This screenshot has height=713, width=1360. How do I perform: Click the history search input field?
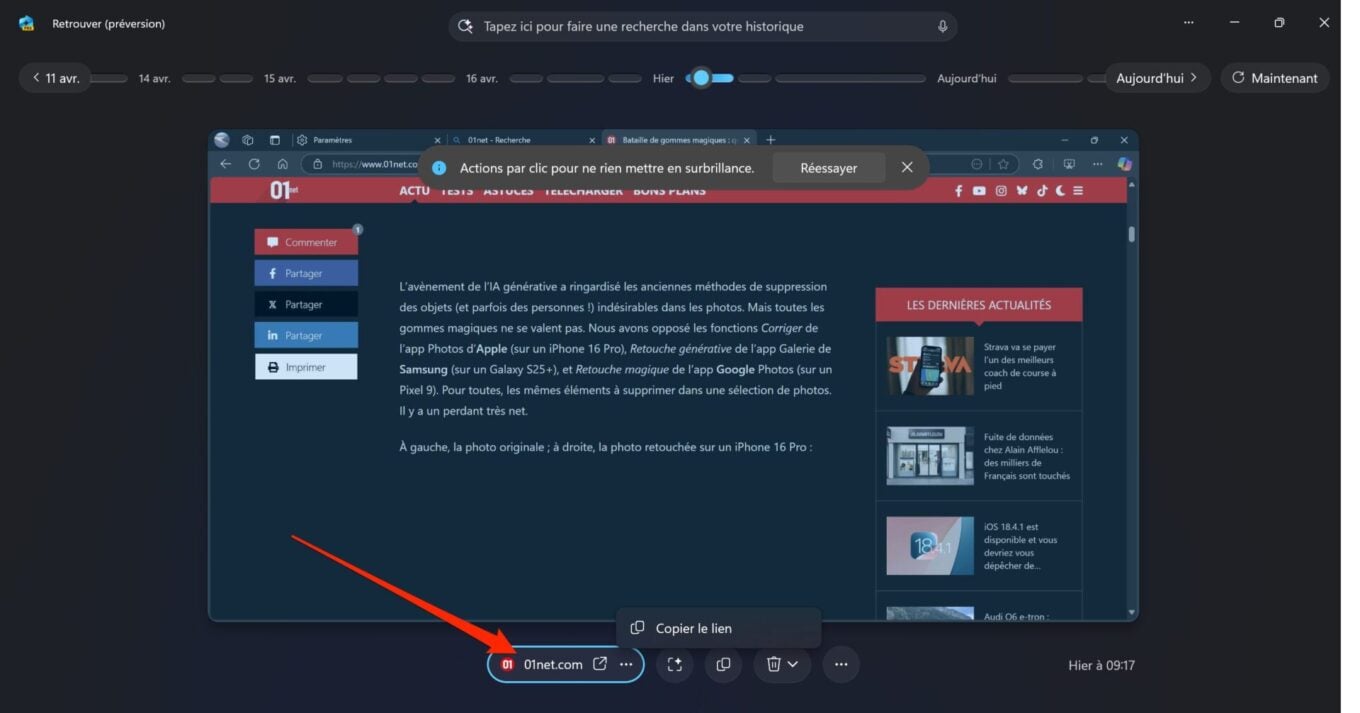click(x=702, y=27)
